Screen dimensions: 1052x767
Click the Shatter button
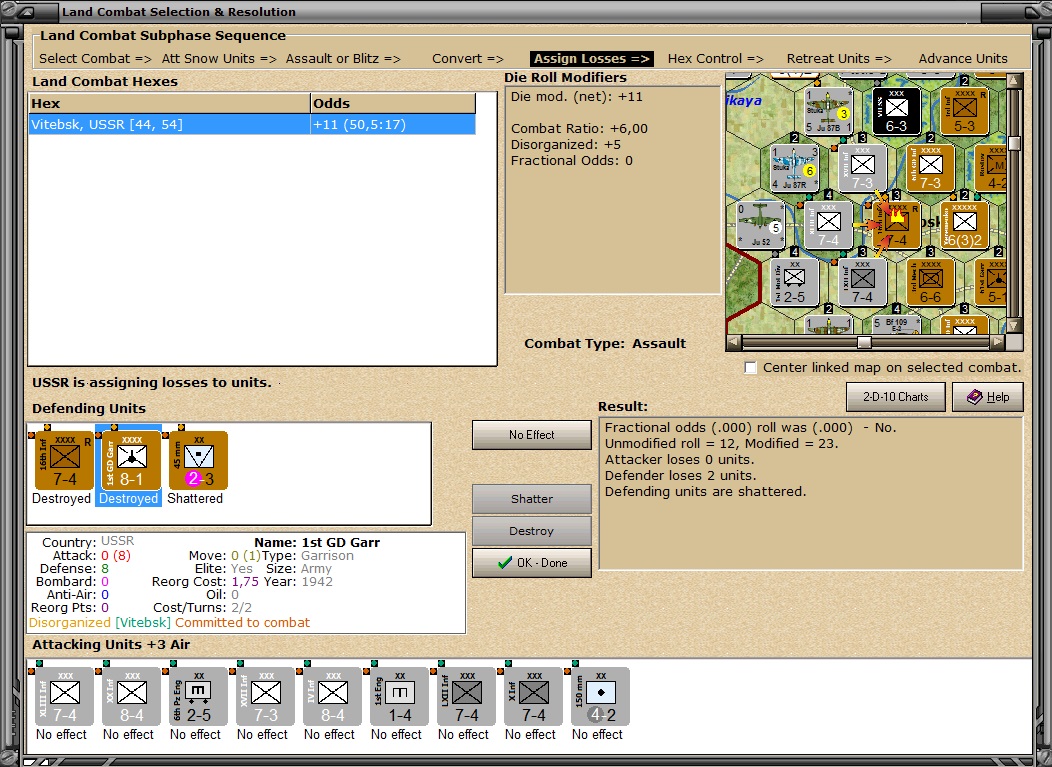[x=531, y=499]
